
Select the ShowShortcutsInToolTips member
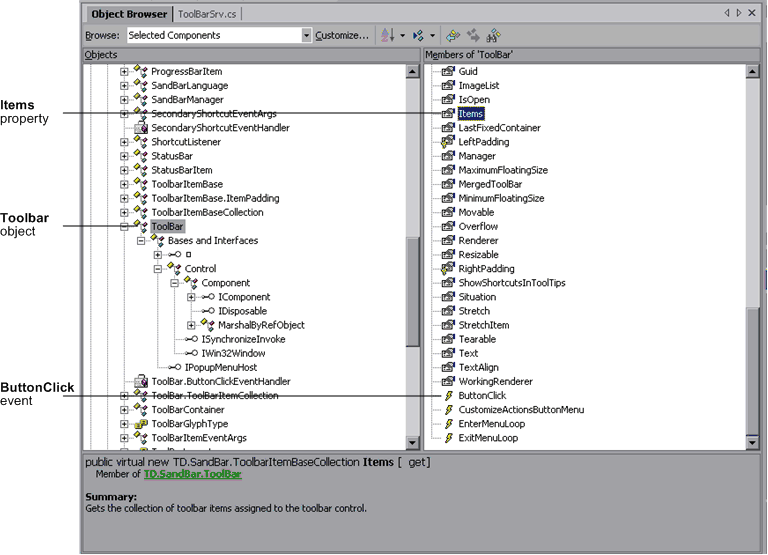coord(512,283)
